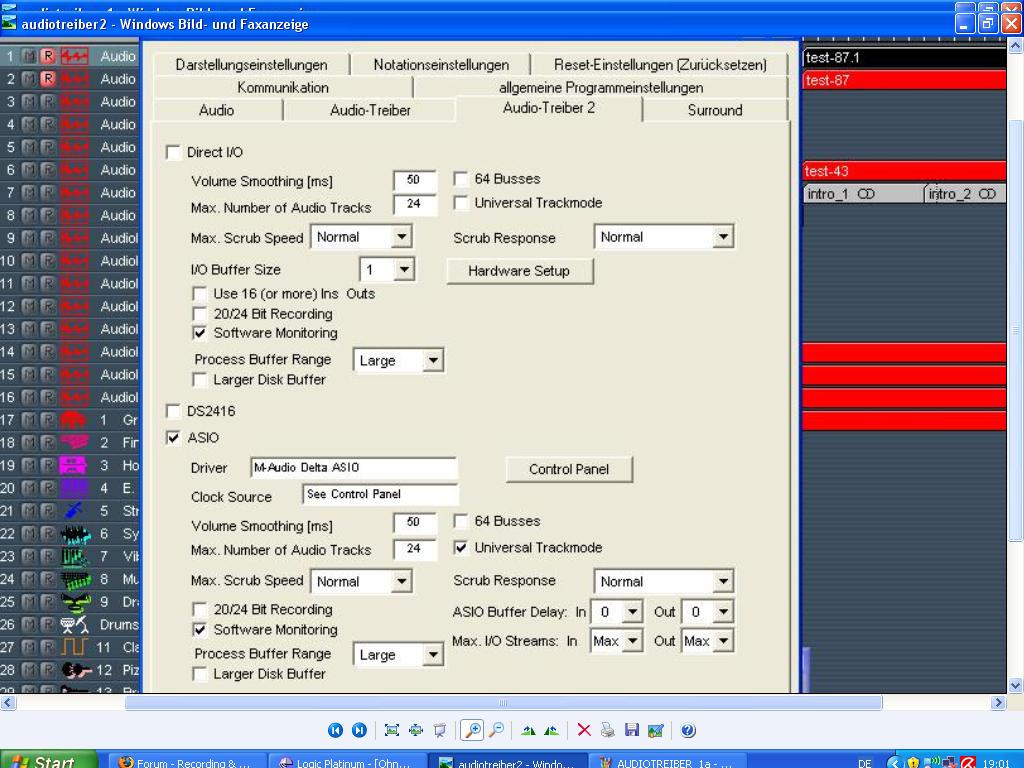Tick Use 16 (or more) Ins Outs
1024x768 pixels.
point(200,294)
